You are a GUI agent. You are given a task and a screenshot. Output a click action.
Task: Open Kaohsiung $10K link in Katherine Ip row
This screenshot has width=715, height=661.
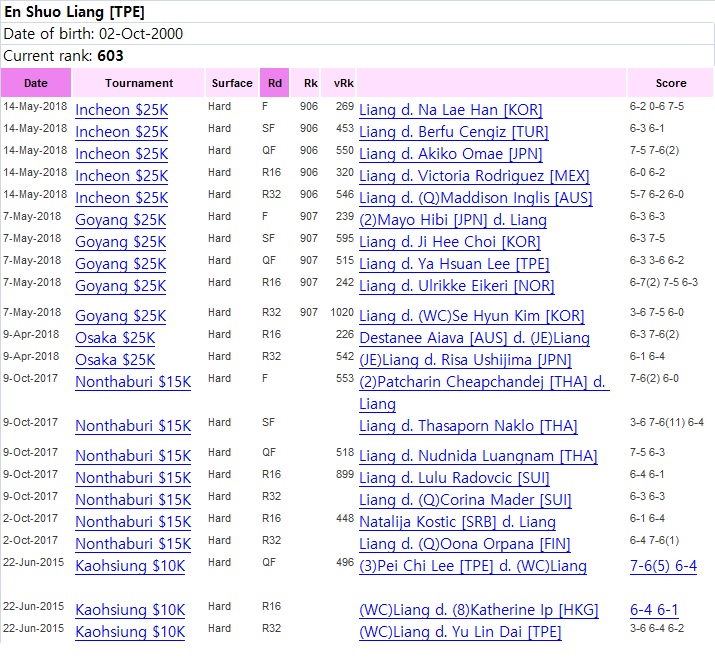tap(130, 609)
